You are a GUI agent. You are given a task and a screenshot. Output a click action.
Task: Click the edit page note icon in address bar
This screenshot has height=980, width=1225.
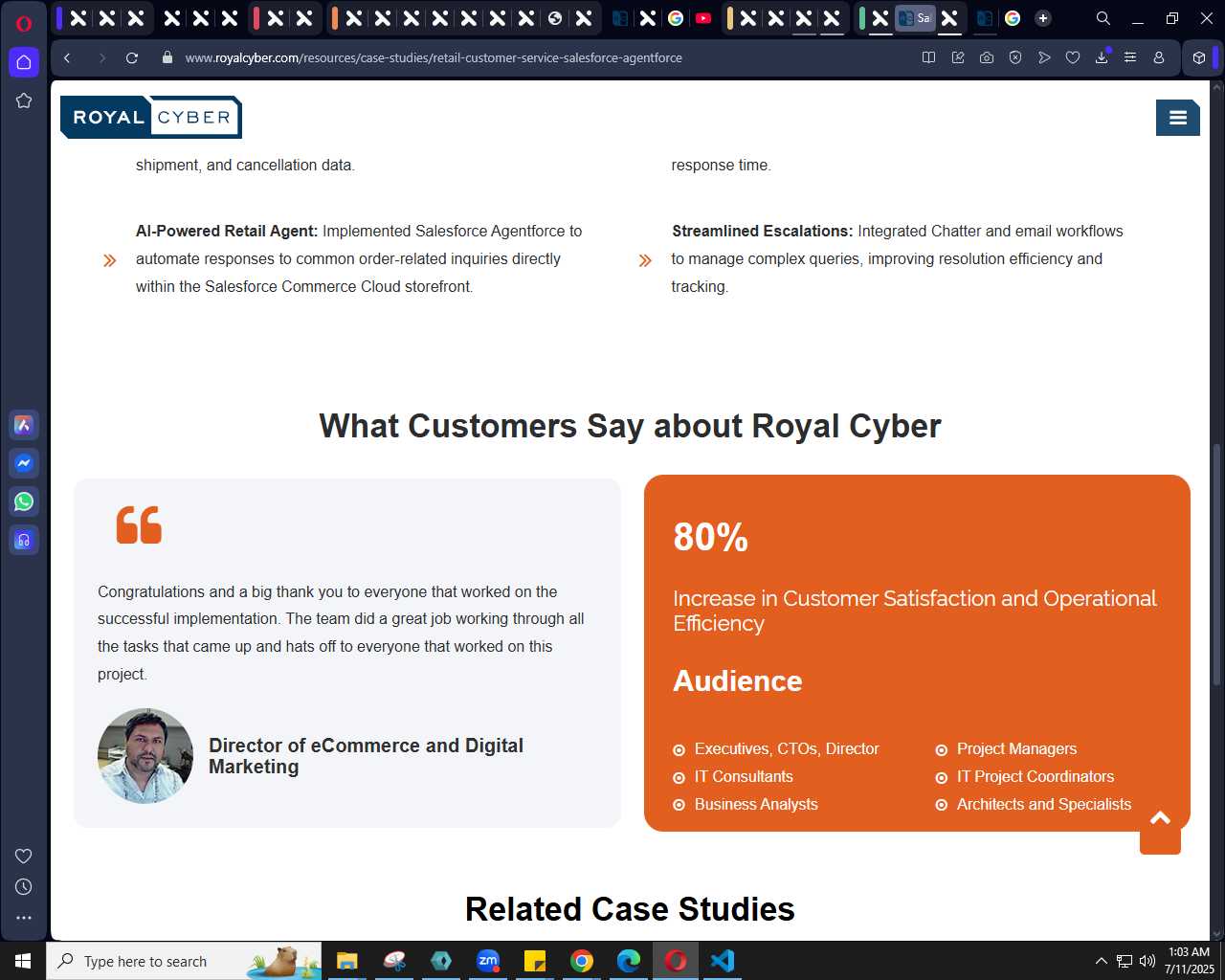[x=958, y=57]
